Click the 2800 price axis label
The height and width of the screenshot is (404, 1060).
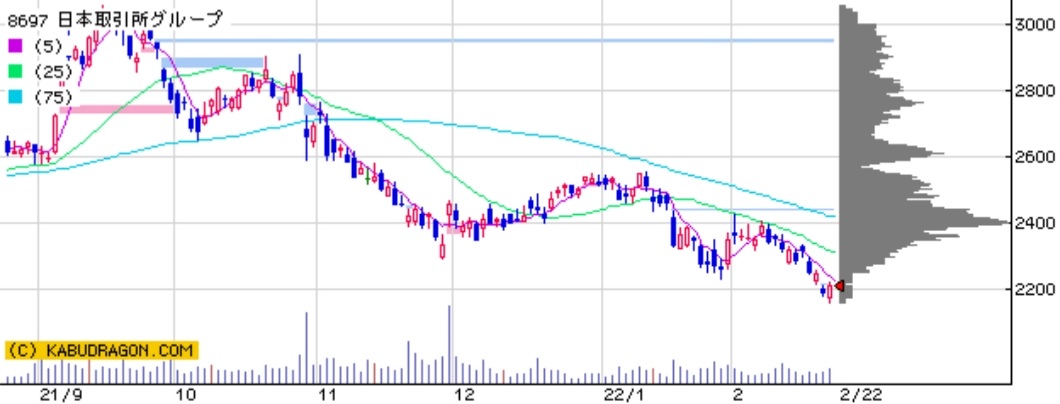tap(1035, 91)
